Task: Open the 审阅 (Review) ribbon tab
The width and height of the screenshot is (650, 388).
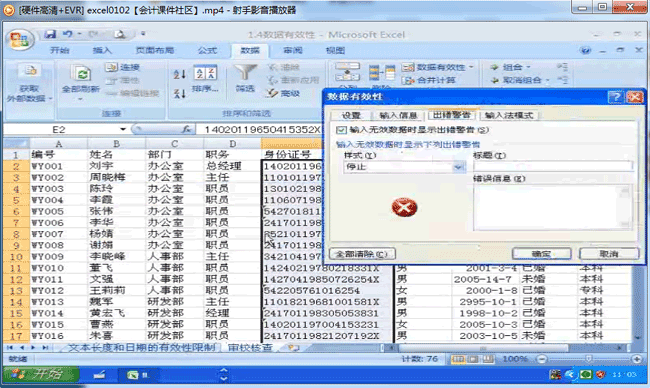Action: [x=293, y=51]
